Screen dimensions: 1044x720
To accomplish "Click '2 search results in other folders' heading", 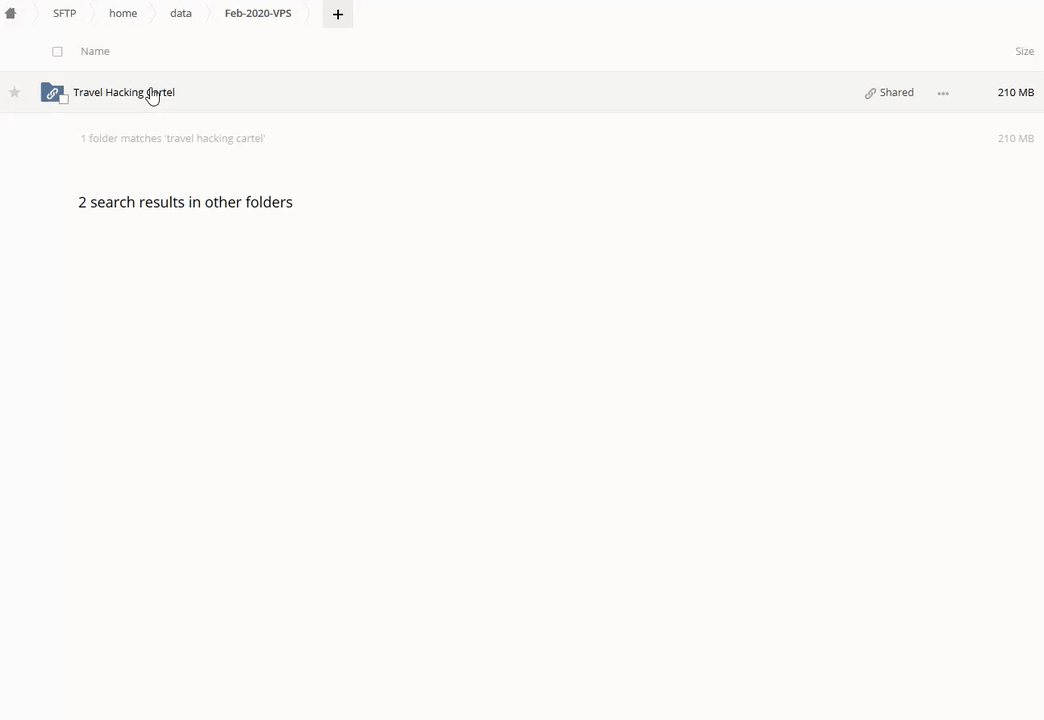I will click(x=185, y=202).
